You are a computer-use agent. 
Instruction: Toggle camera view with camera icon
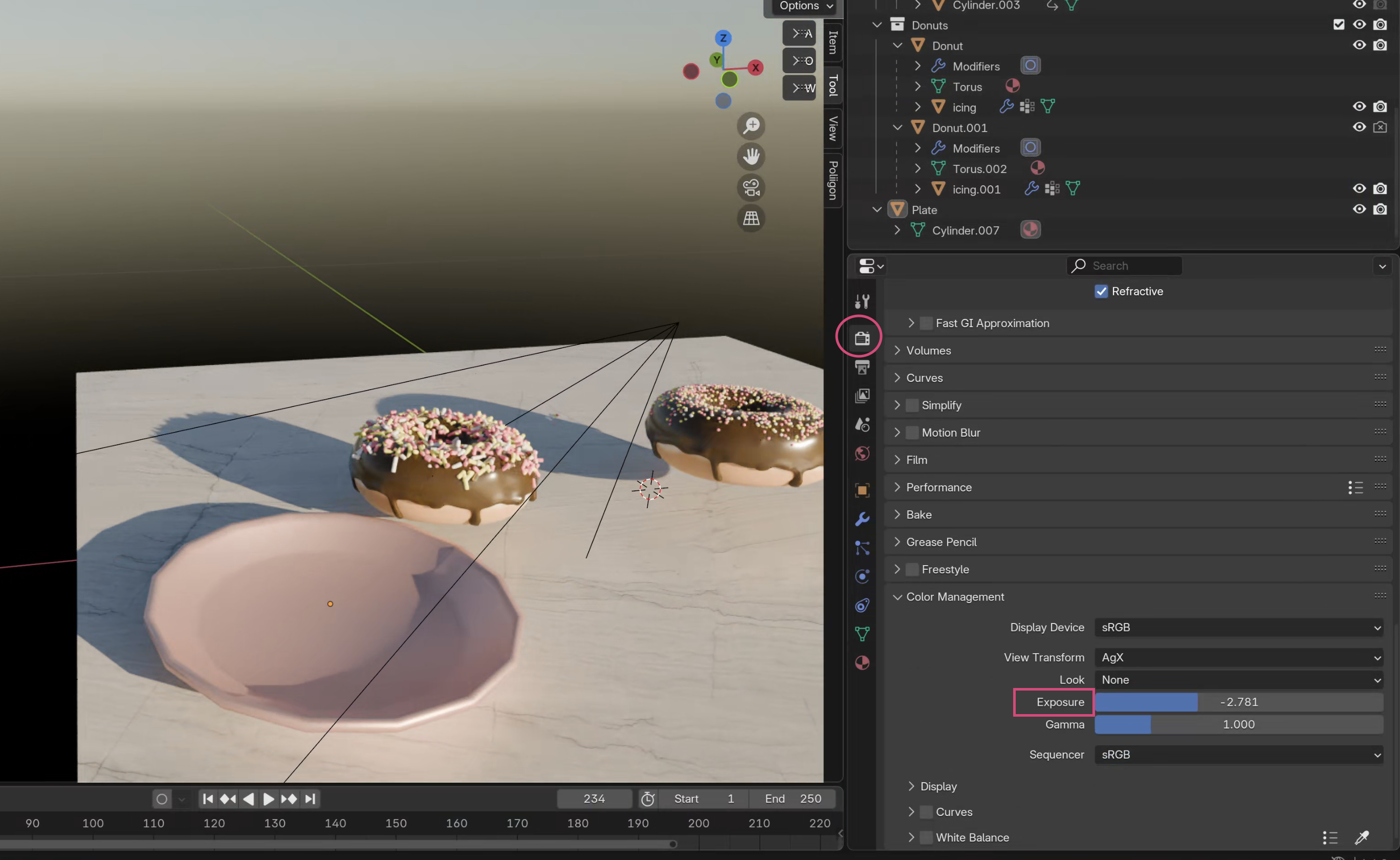click(x=751, y=188)
